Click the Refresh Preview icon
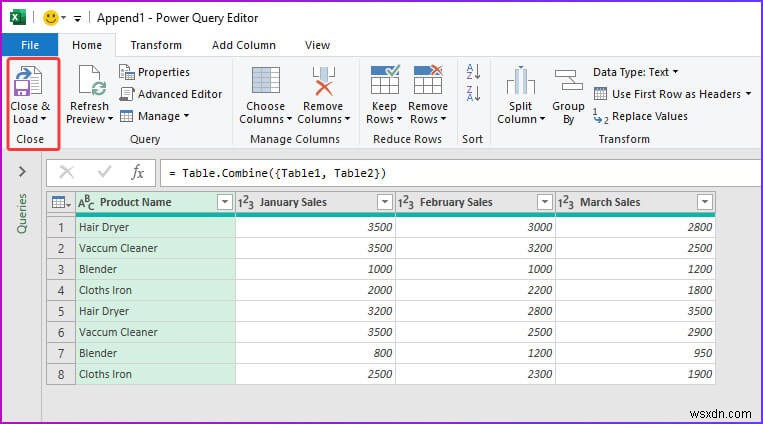The image size is (763, 424). 92,81
